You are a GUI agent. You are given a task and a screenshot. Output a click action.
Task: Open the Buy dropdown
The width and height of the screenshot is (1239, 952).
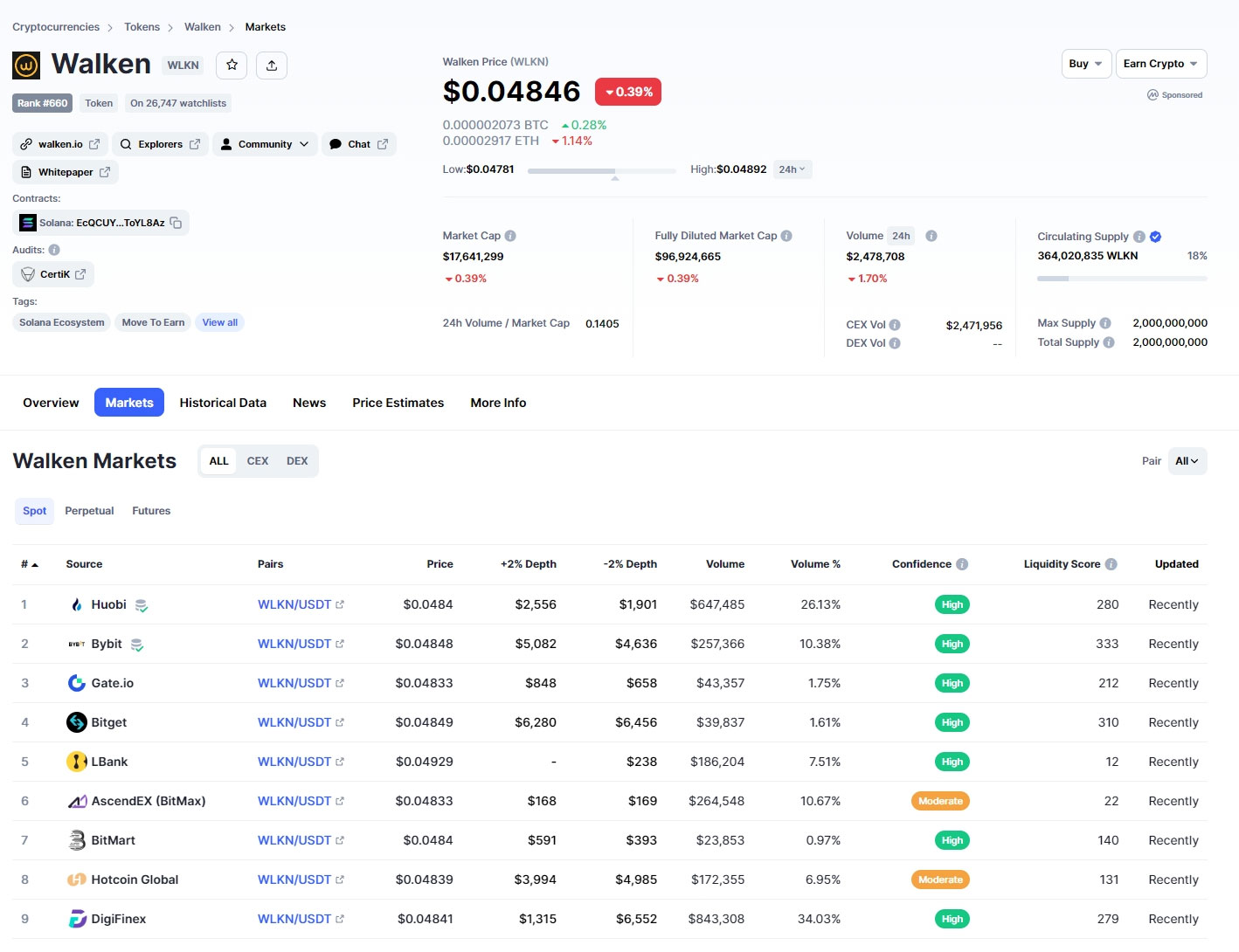click(x=1086, y=64)
